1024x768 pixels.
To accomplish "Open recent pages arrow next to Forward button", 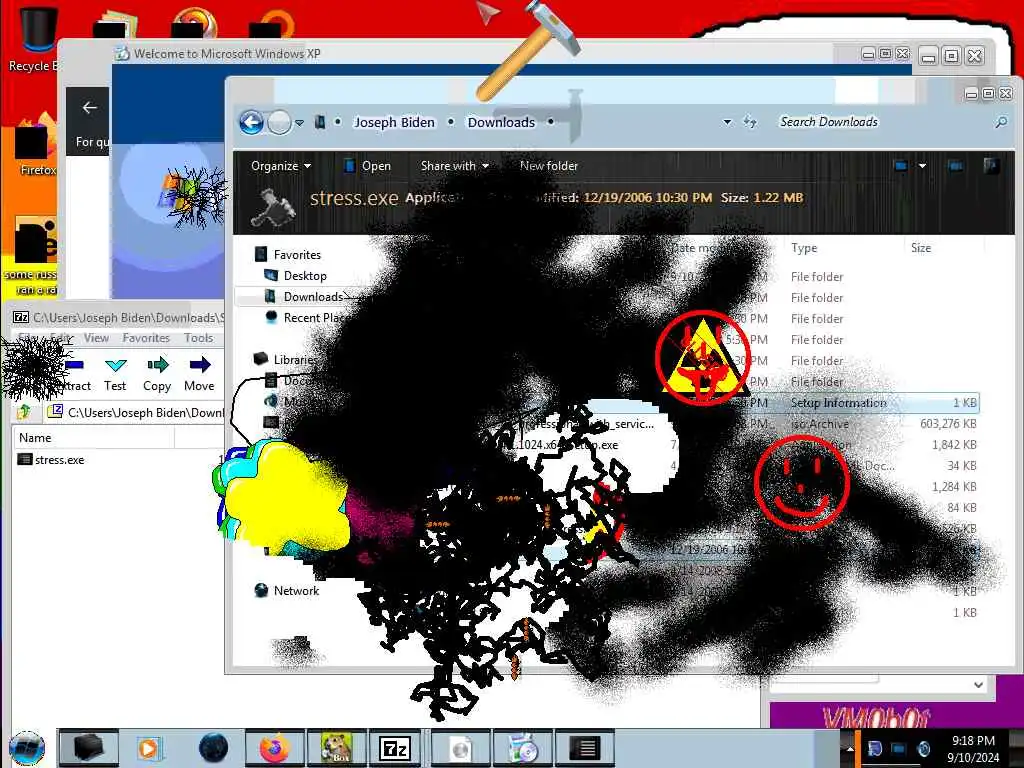I will [x=300, y=123].
